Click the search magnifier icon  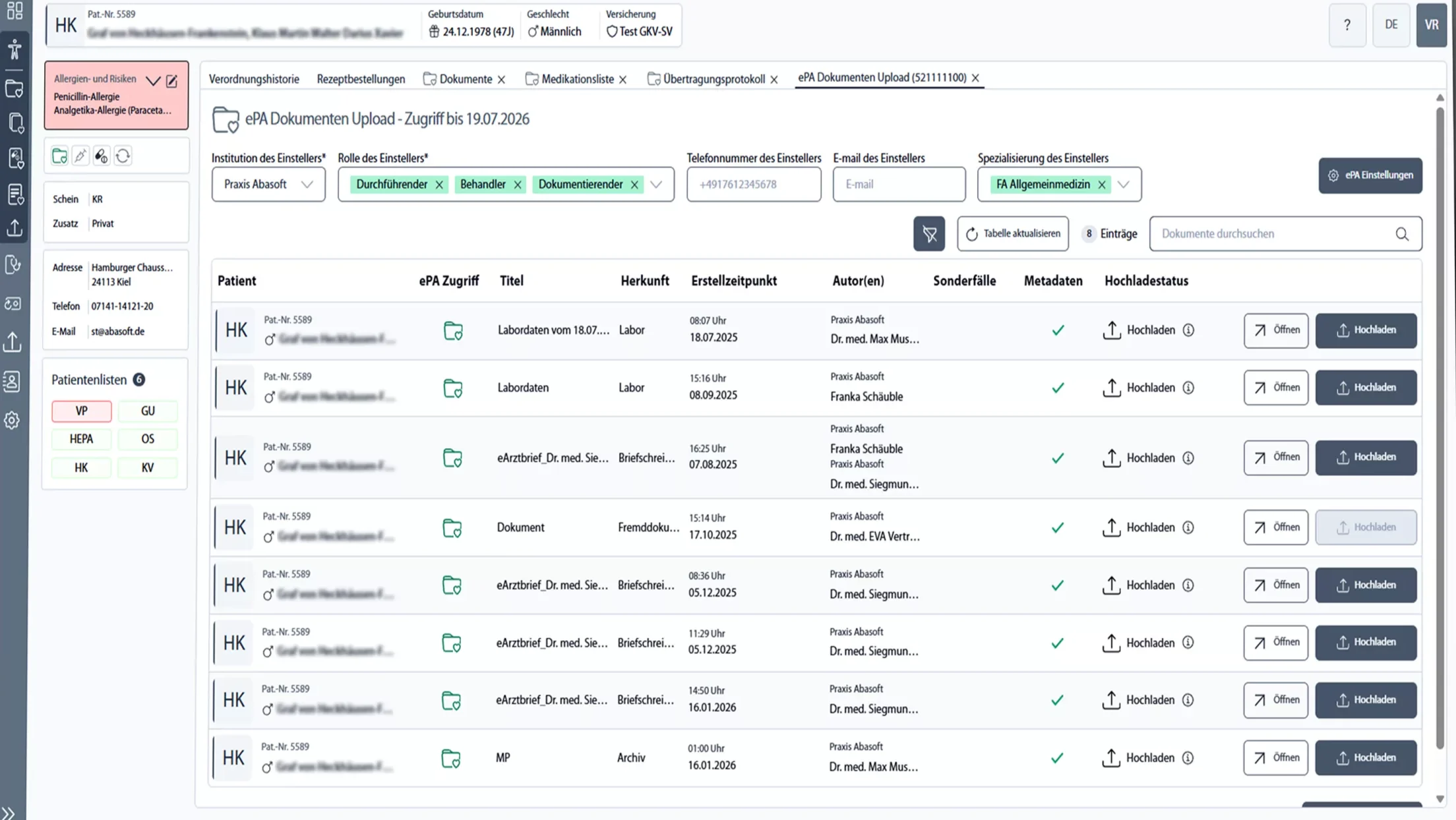tap(1402, 234)
